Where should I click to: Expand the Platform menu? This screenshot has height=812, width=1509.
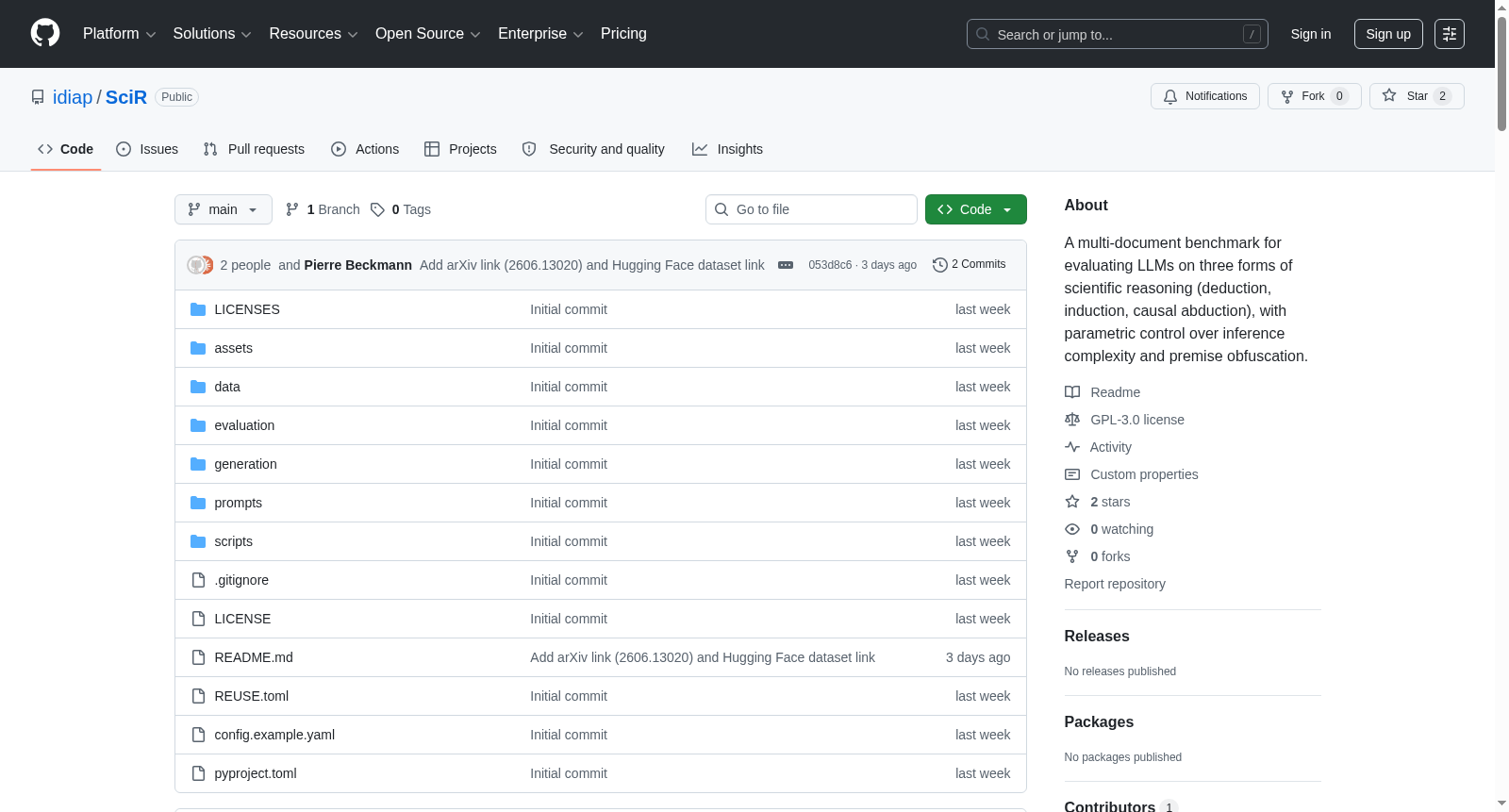click(120, 34)
